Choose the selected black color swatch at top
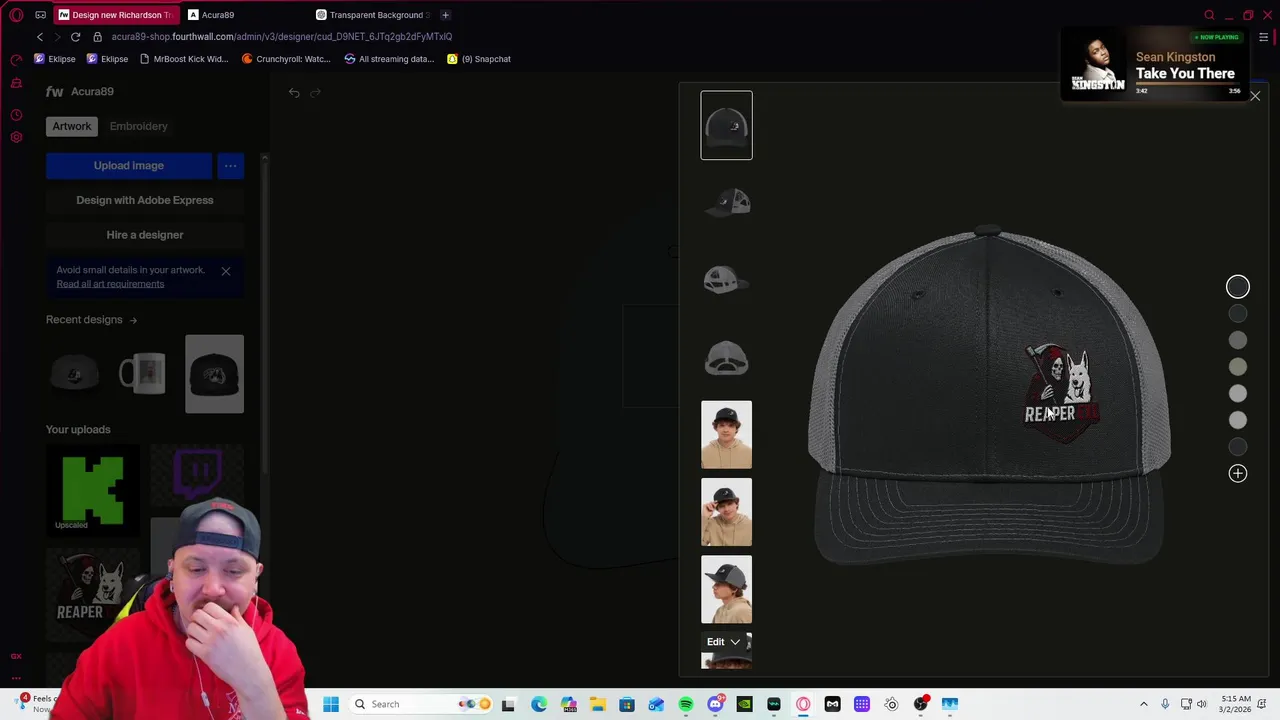1280x720 pixels. tap(1238, 287)
